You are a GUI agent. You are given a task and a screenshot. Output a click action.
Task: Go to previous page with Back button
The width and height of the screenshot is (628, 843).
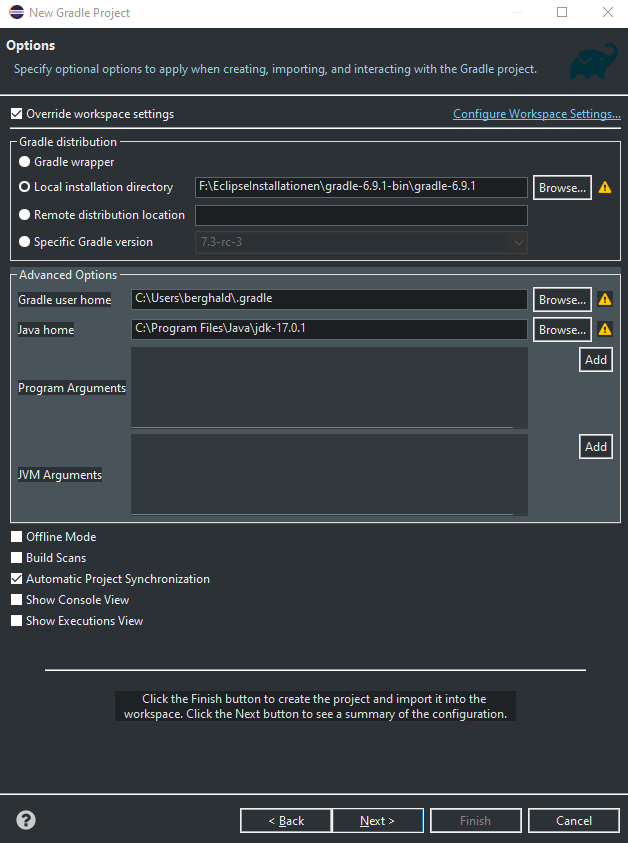(286, 820)
